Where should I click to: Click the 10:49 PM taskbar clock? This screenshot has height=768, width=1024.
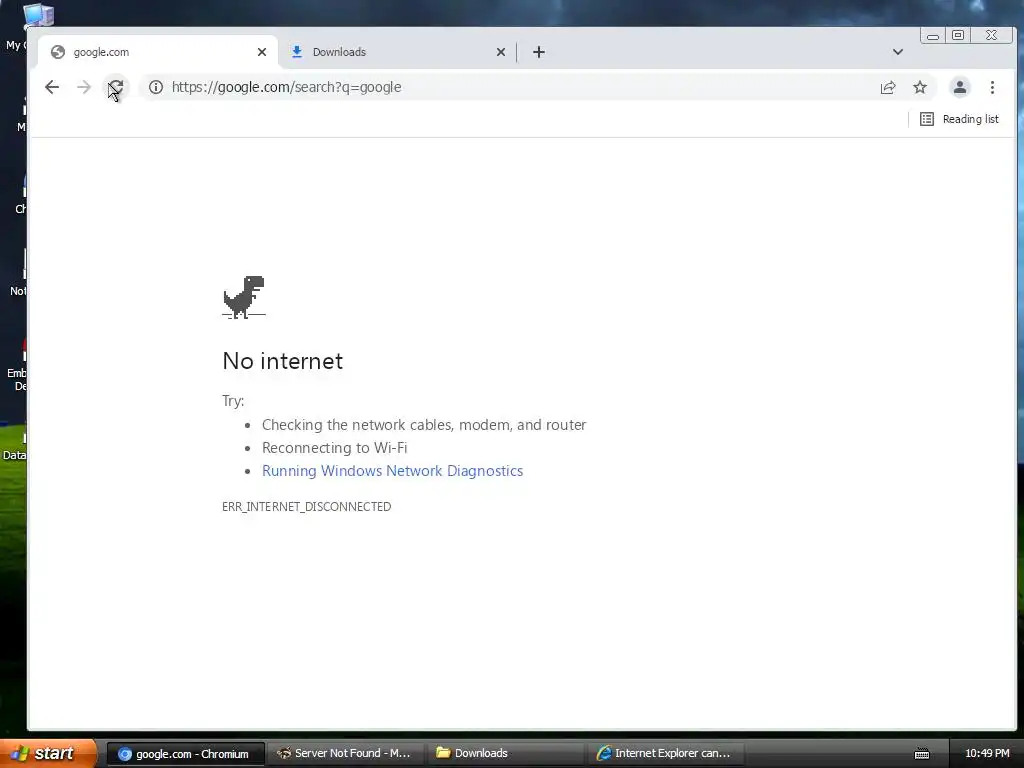click(987, 754)
